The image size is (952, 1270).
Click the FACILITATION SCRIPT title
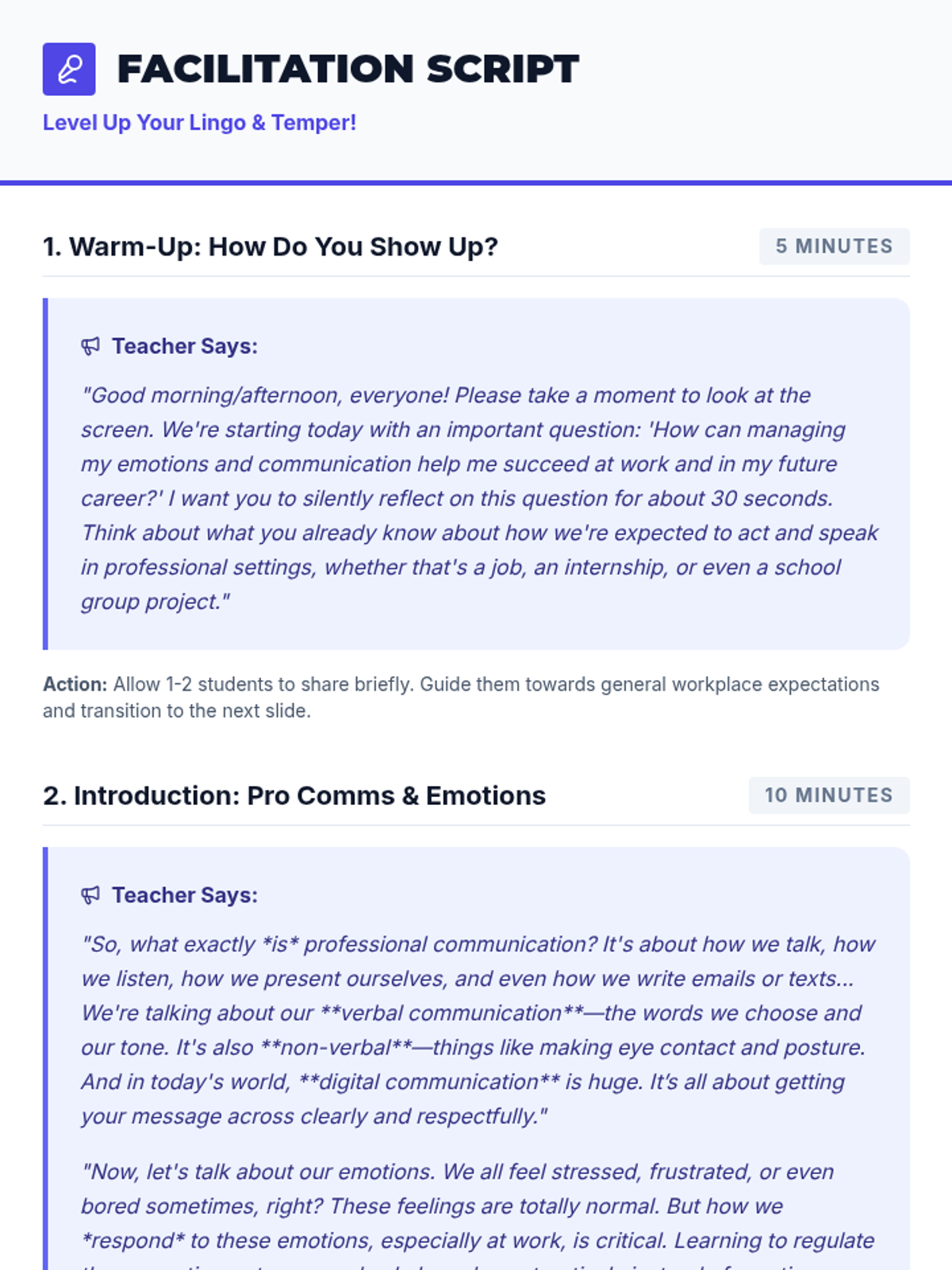click(x=347, y=69)
